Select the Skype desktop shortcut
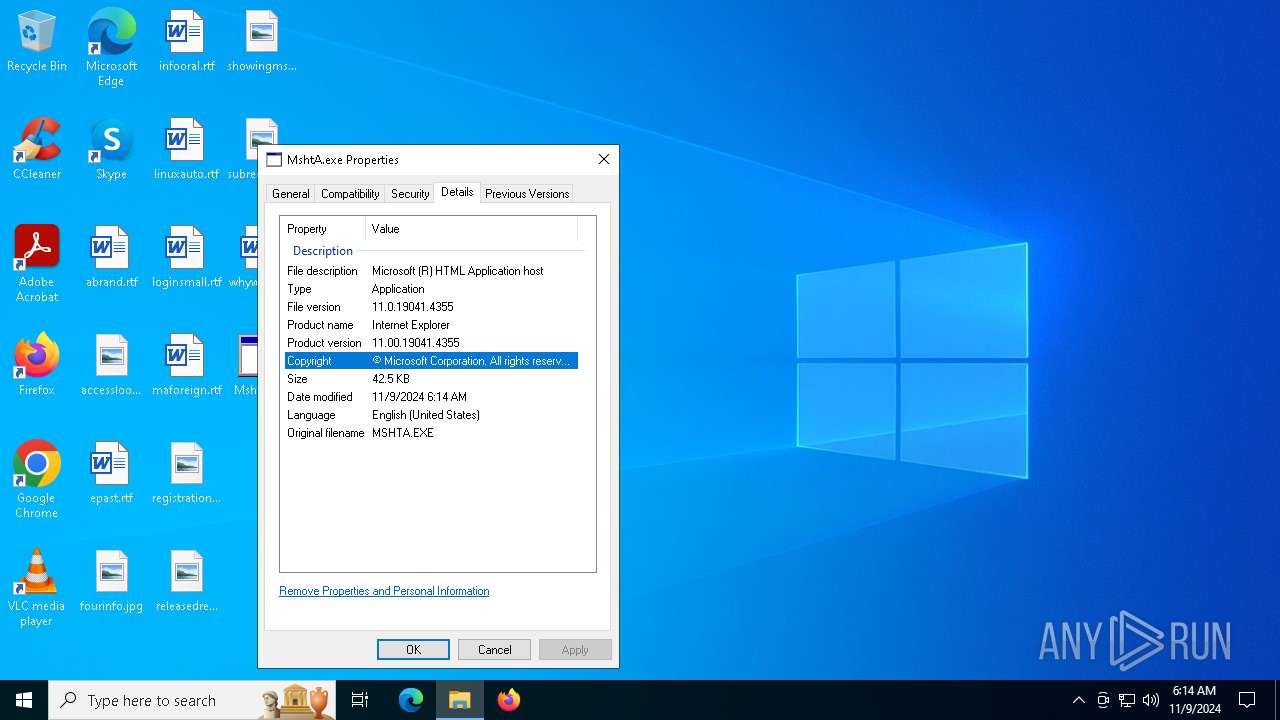 [111, 150]
